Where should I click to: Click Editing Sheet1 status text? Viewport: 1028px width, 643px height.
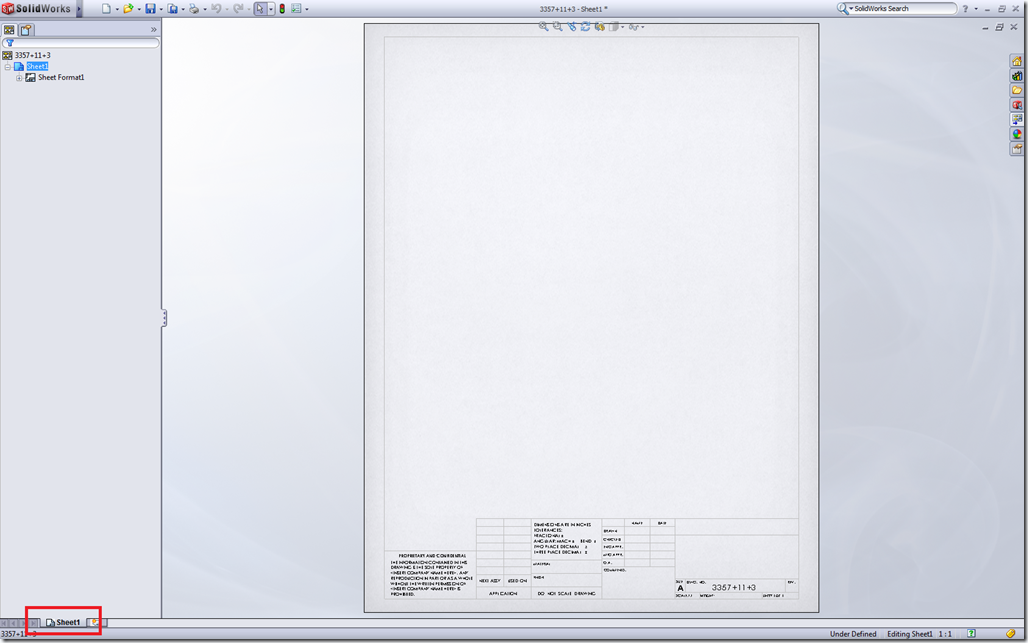pyautogui.click(x=909, y=634)
